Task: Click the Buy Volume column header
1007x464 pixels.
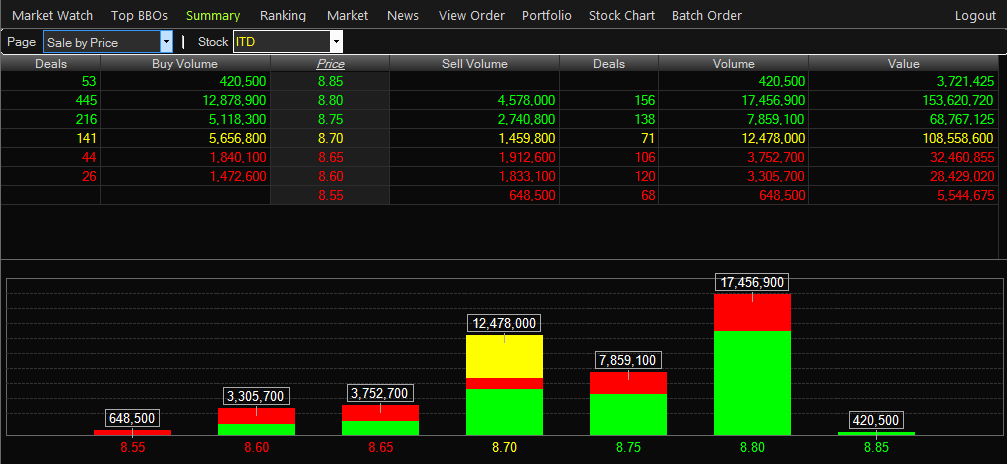Action: pyautogui.click(x=185, y=64)
